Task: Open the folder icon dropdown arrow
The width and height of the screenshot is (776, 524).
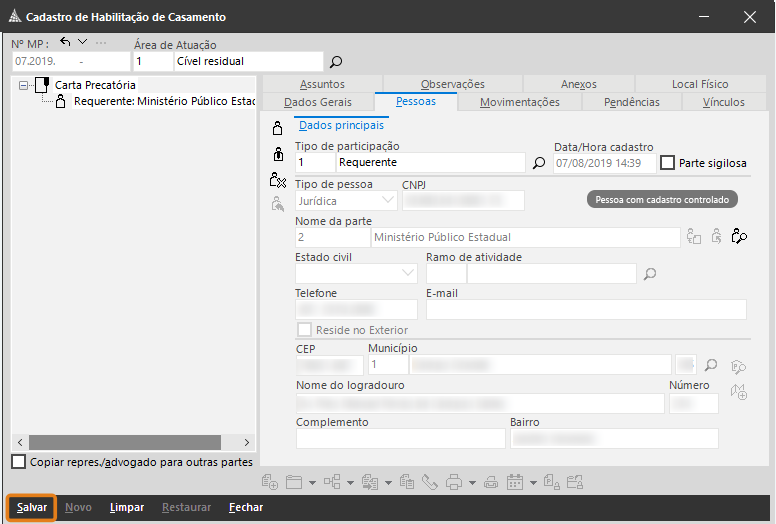Action: click(312, 483)
